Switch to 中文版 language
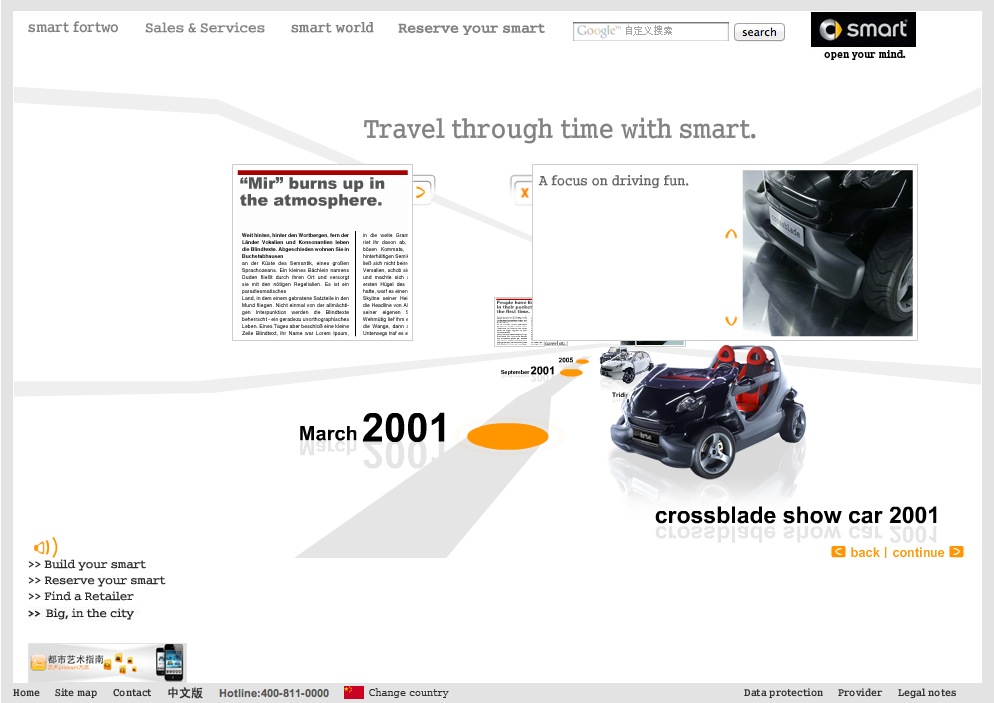Image resolution: width=994 pixels, height=703 pixels. (x=185, y=693)
